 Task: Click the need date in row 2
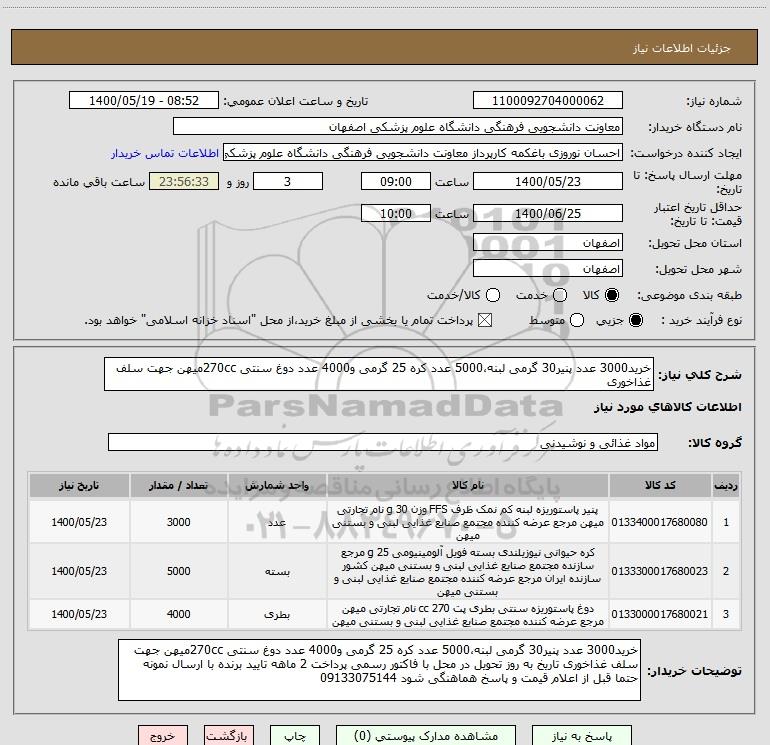coord(79,571)
